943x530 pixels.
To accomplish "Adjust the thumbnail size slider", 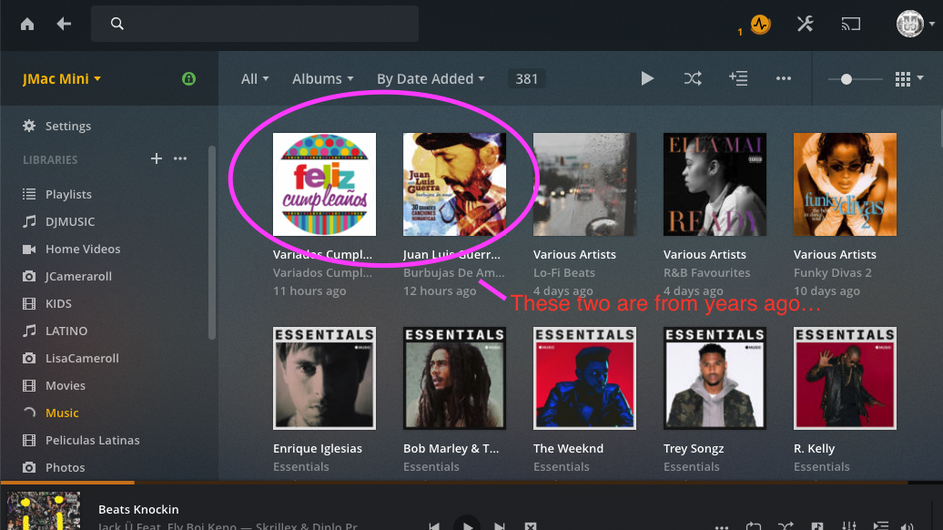I will 855,79.
